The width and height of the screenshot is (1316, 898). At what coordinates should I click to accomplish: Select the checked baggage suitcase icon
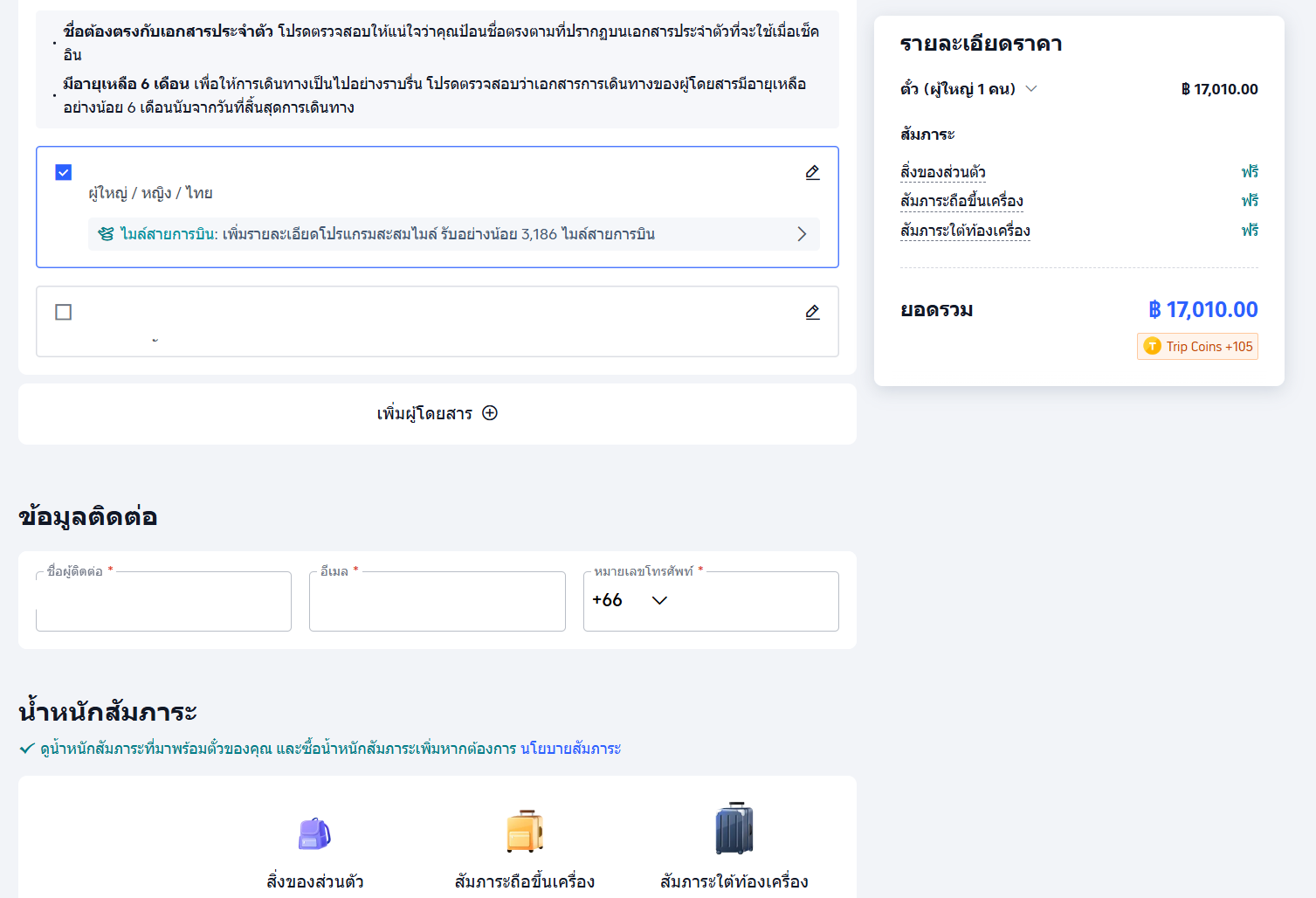click(734, 828)
